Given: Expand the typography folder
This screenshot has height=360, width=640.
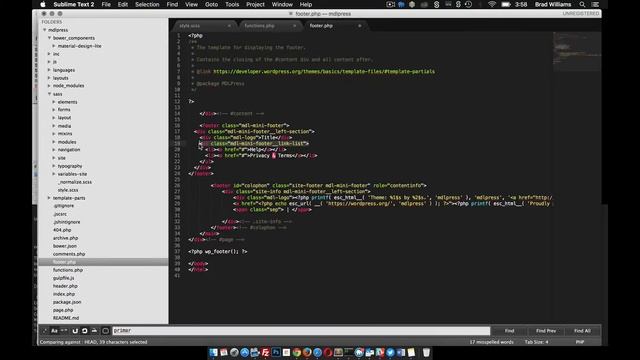Looking at the screenshot, I should tap(54, 166).
